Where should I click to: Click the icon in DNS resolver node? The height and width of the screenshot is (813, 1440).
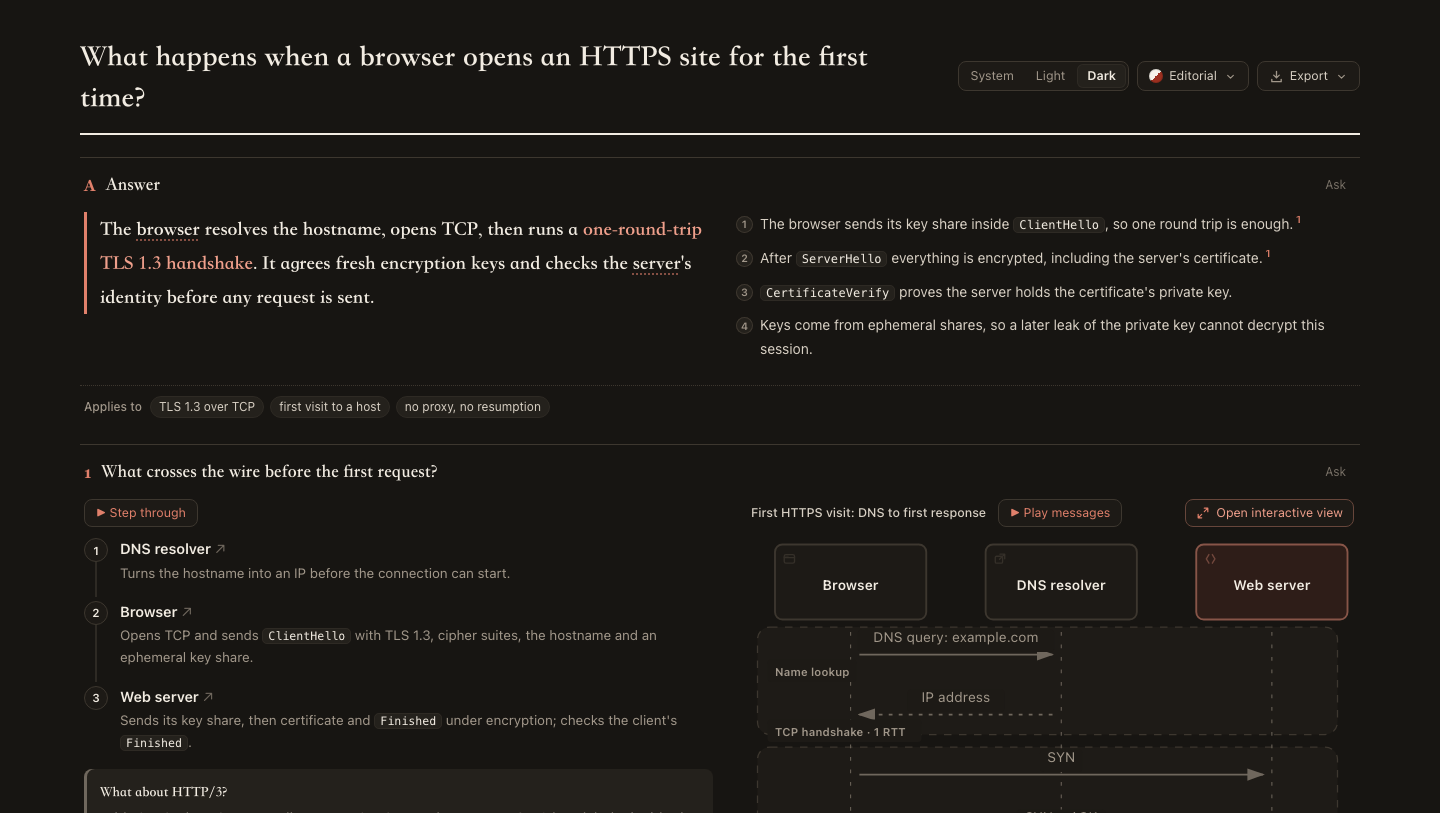point(1000,559)
